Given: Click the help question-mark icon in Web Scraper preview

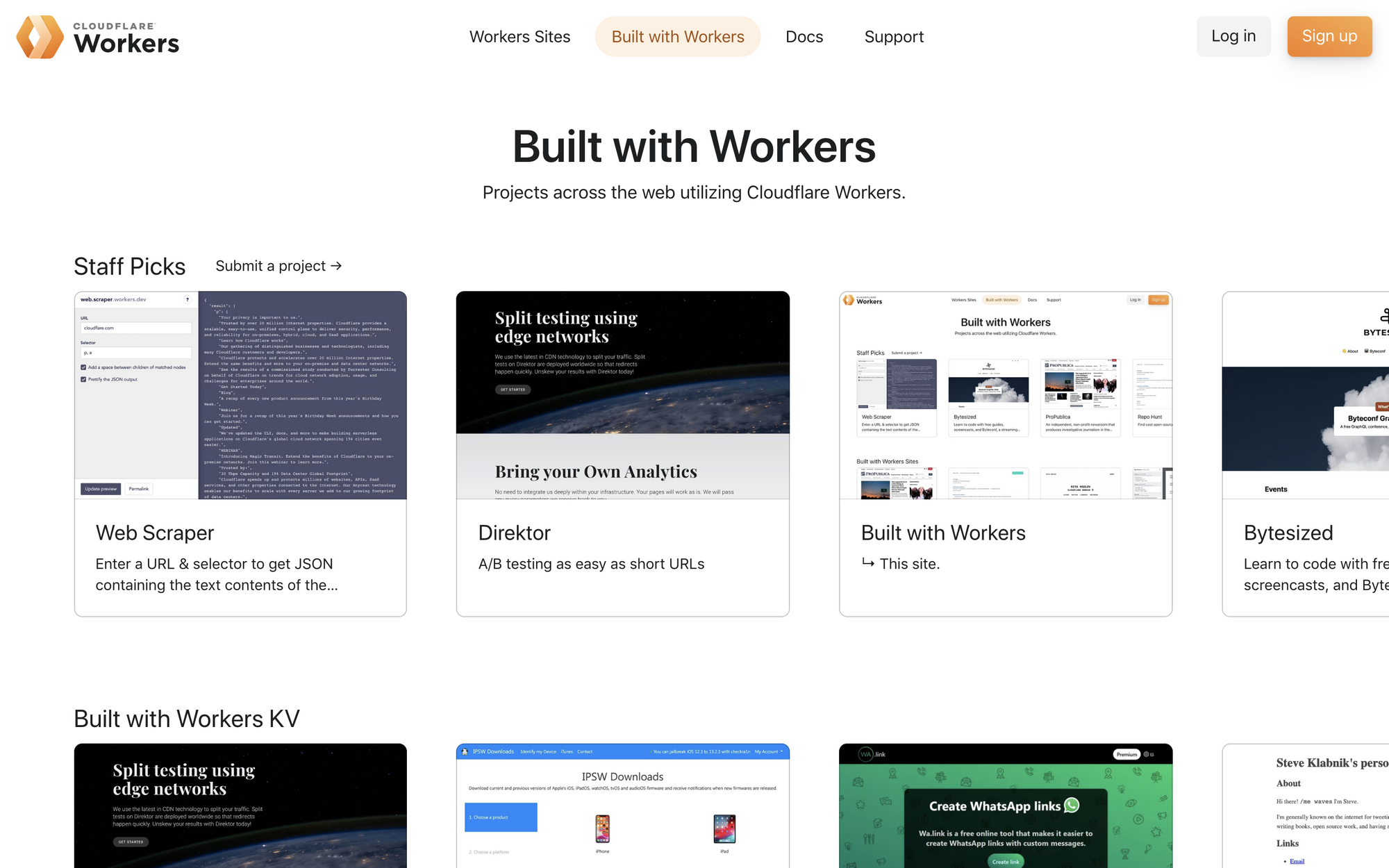Looking at the screenshot, I should click(187, 299).
